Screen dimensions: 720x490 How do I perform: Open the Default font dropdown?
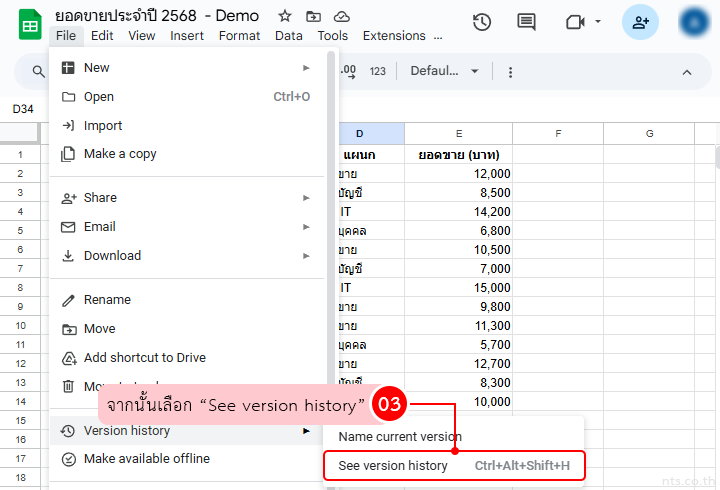pyautogui.click(x=445, y=72)
